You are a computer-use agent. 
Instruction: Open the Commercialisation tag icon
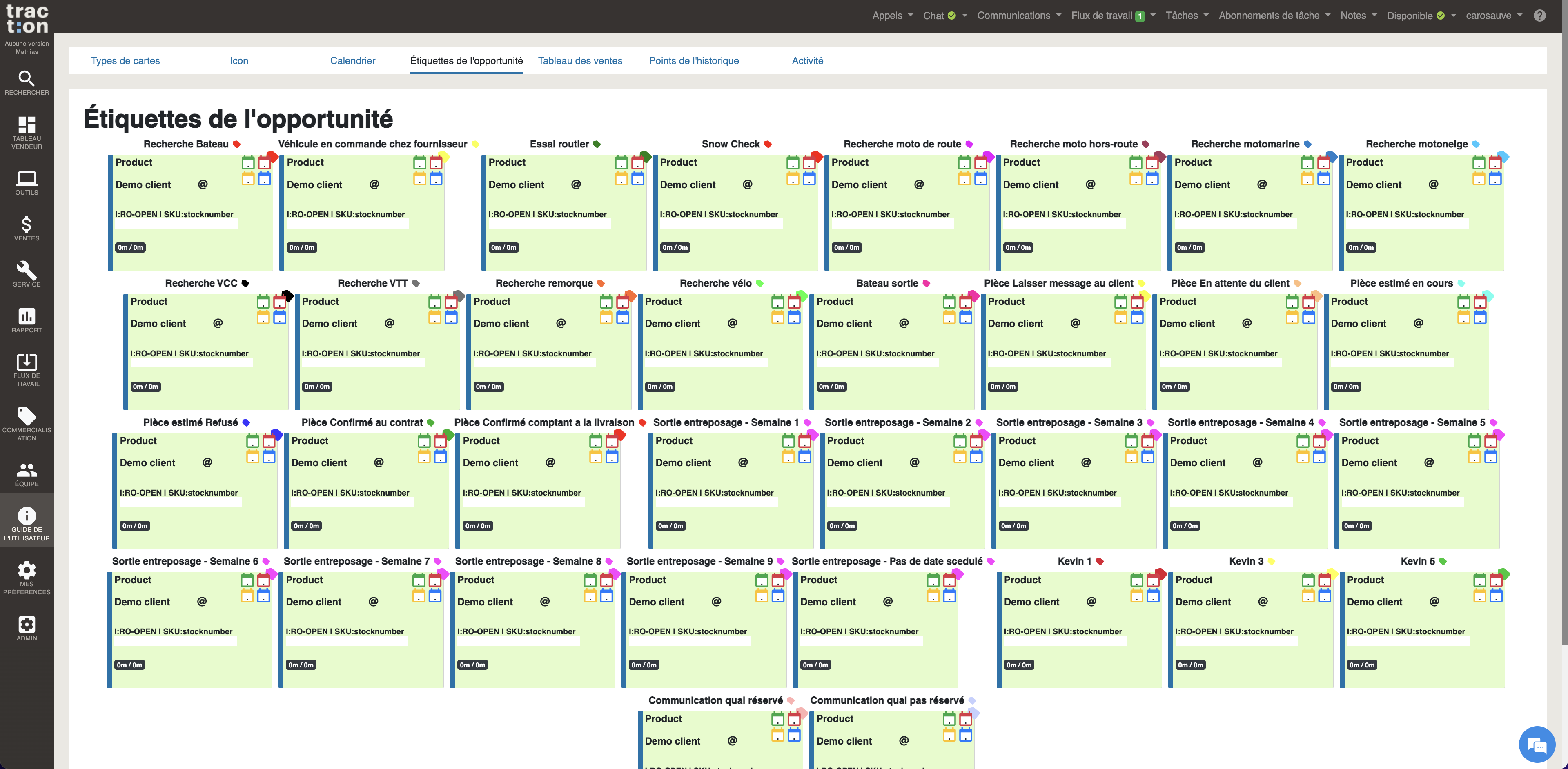point(27,424)
